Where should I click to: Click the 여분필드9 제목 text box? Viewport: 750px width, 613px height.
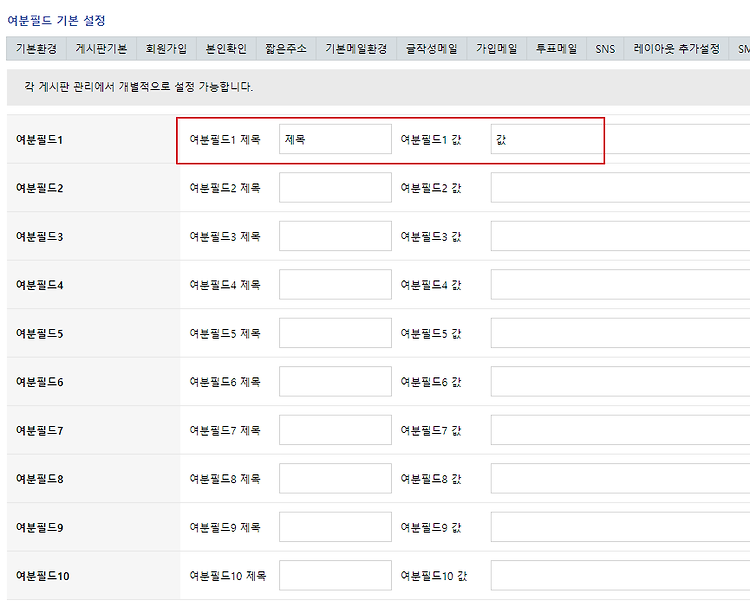click(x=335, y=527)
